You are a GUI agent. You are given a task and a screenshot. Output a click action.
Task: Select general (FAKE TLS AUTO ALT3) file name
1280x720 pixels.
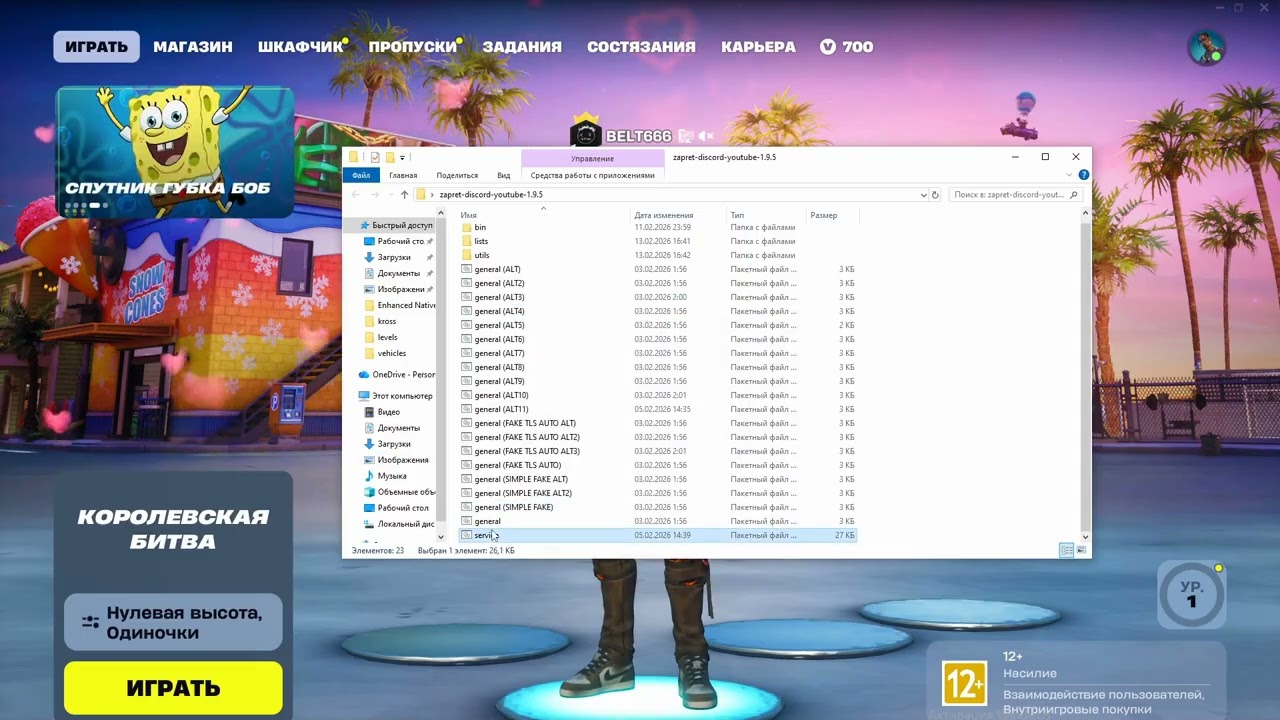click(x=527, y=451)
